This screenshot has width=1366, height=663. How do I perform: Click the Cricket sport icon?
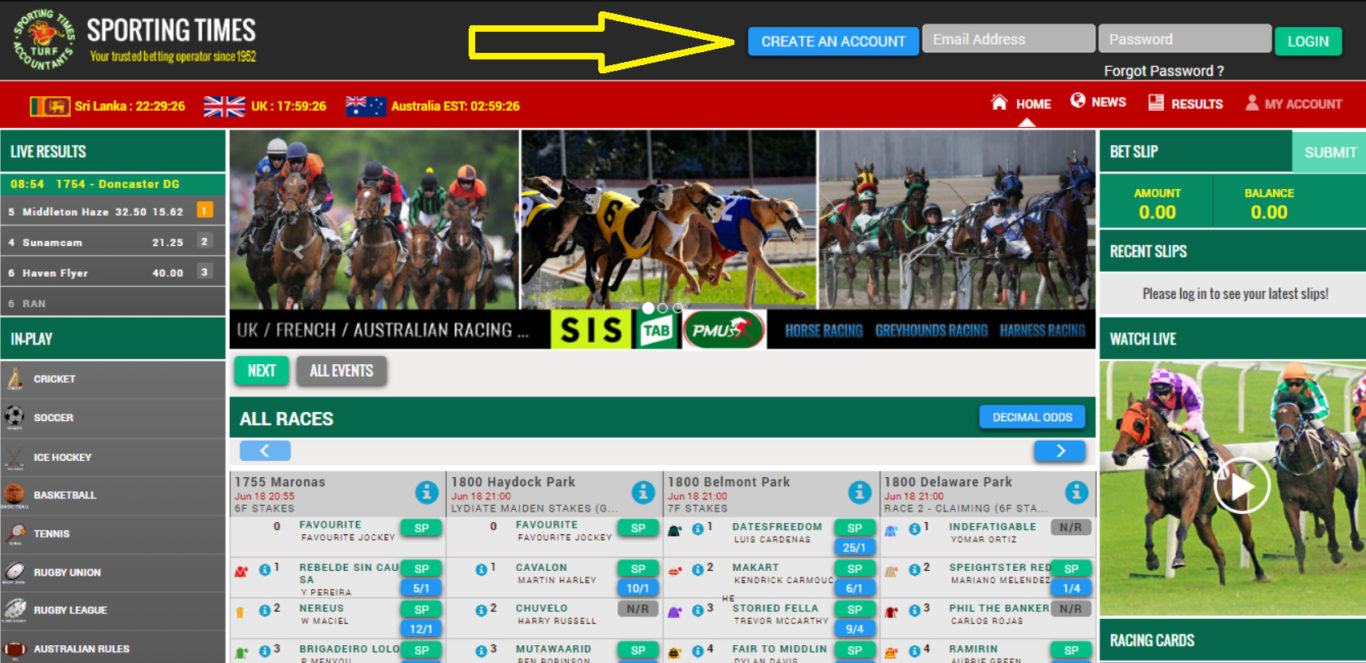(14, 379)
